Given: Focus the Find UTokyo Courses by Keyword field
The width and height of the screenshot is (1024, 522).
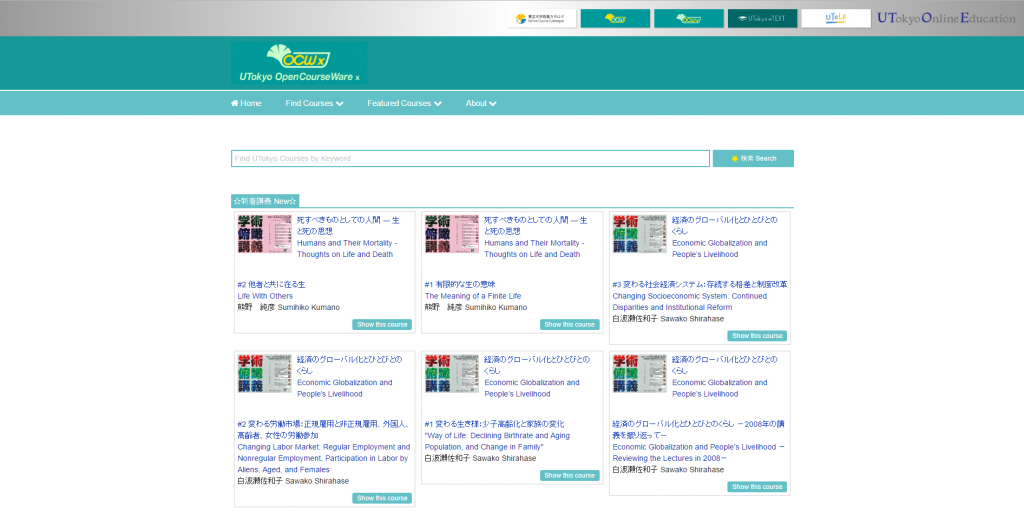Looking at the screenshot, I should pos(470,159).
